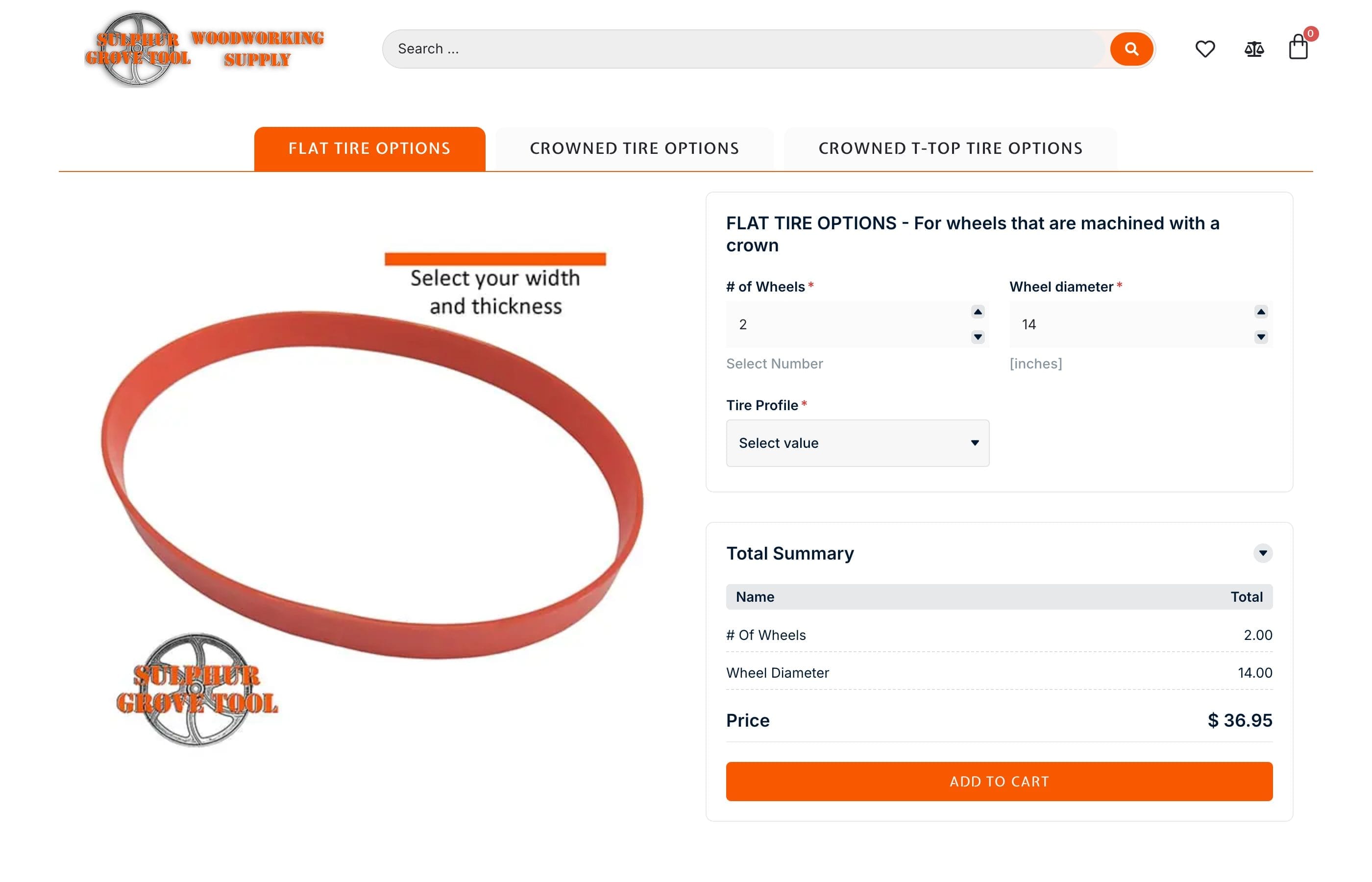Click into the Wheel diameter field
Screen dimensions: 1372x882
pyautogui.click(x=1131, y=324)
